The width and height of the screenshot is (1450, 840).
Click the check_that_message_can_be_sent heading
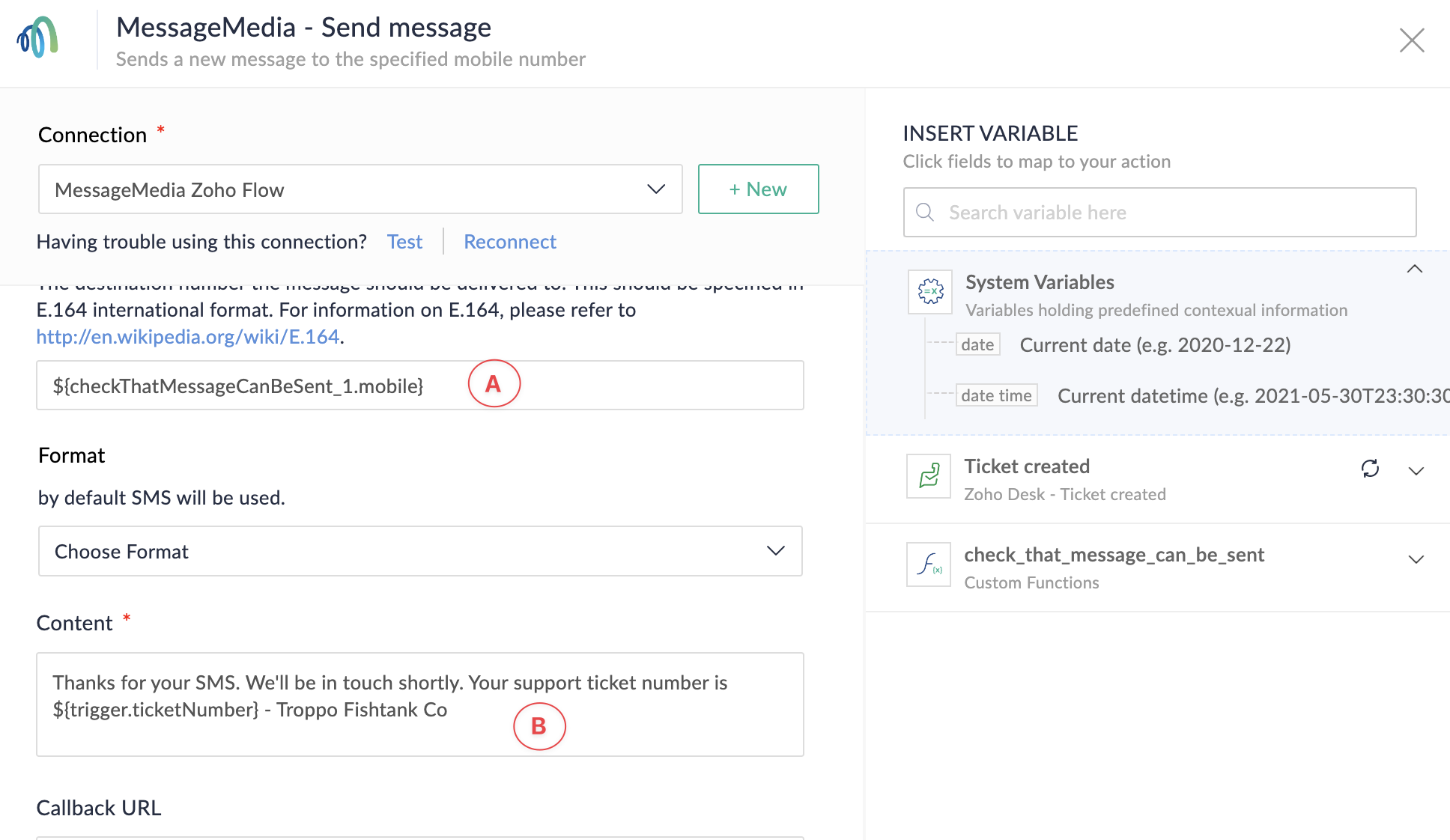coord(1114,555)
